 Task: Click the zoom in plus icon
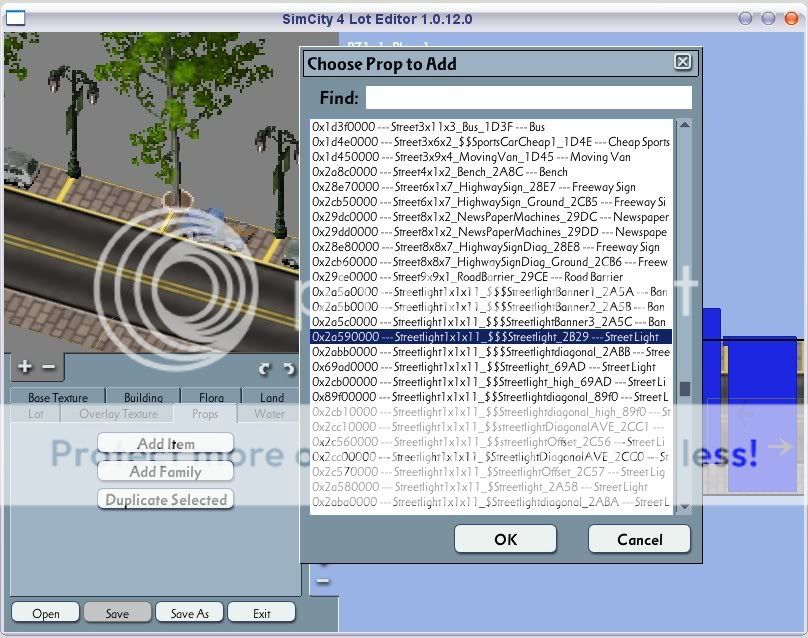(25, 367)
